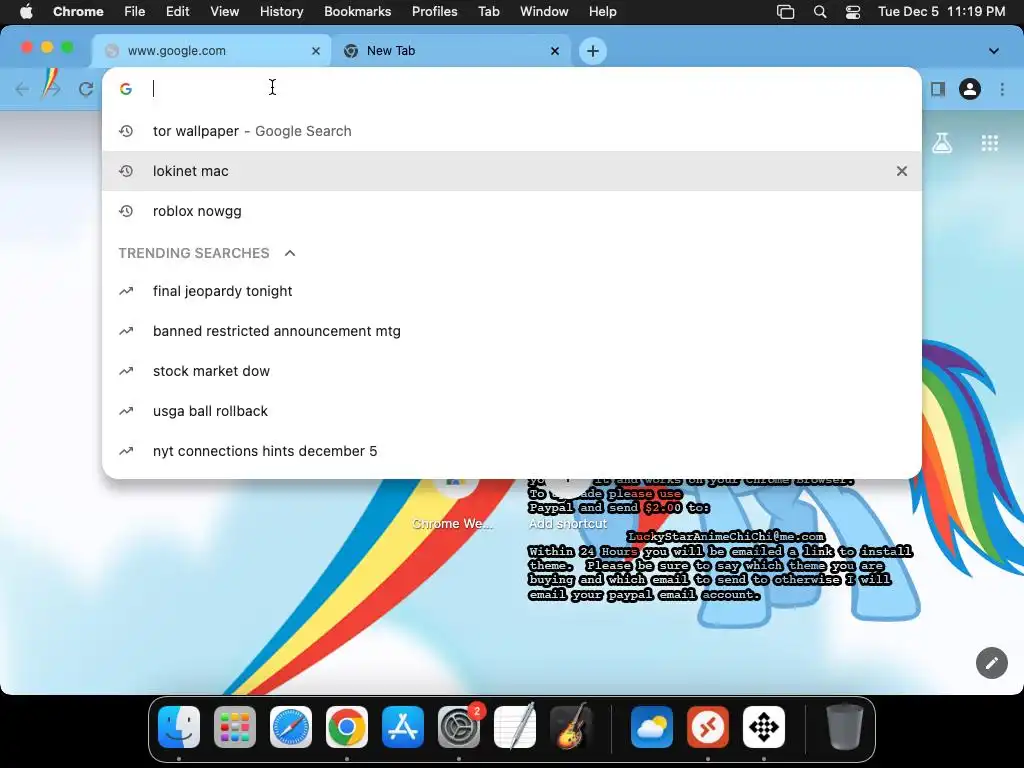Select banned restricted announcement mtg suggestion

click(512, 331)
